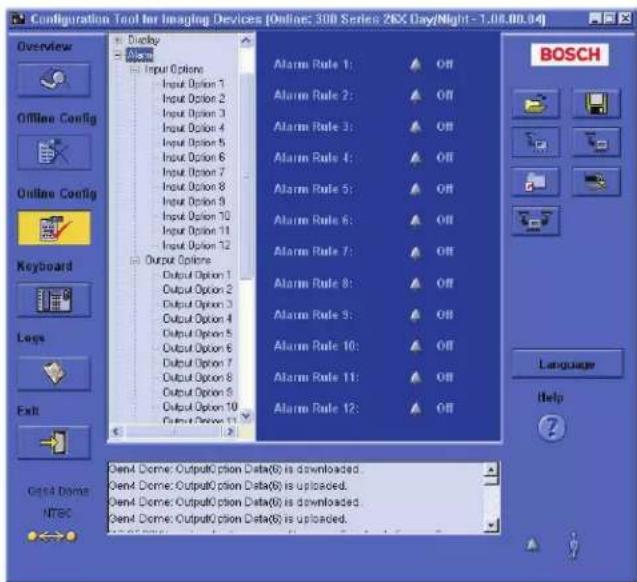
Task: Click the alarm bell icon at bottom right
Action: click(532, 544)
